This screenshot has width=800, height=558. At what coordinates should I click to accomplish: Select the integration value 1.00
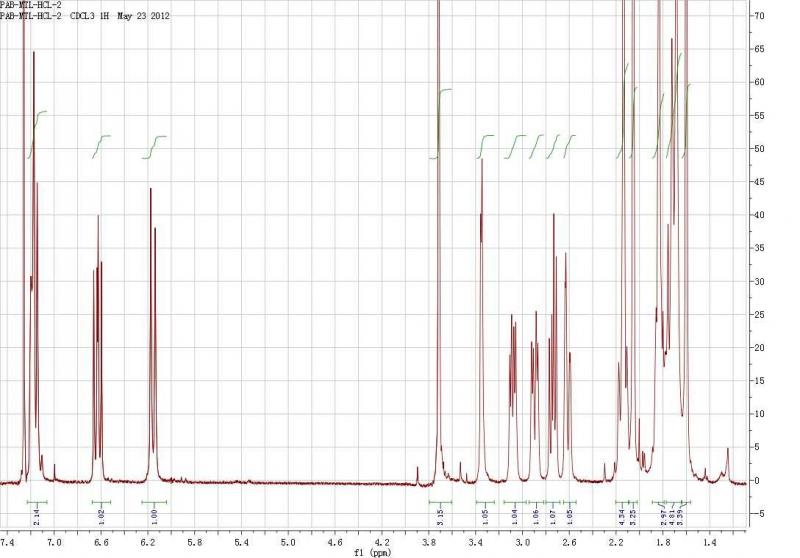coord(154,518)
